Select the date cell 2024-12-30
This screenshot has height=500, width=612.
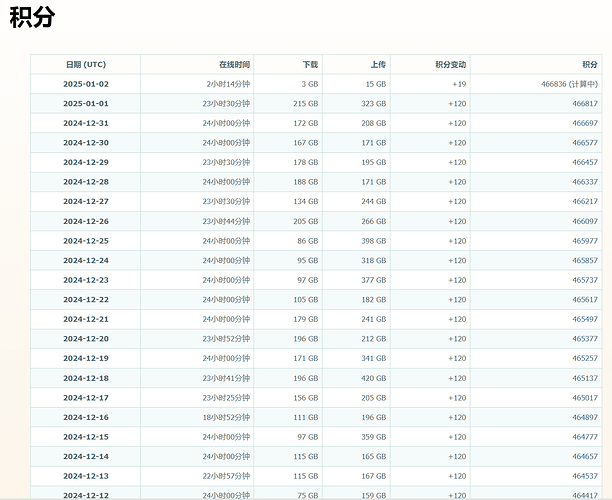pos(86,142)
